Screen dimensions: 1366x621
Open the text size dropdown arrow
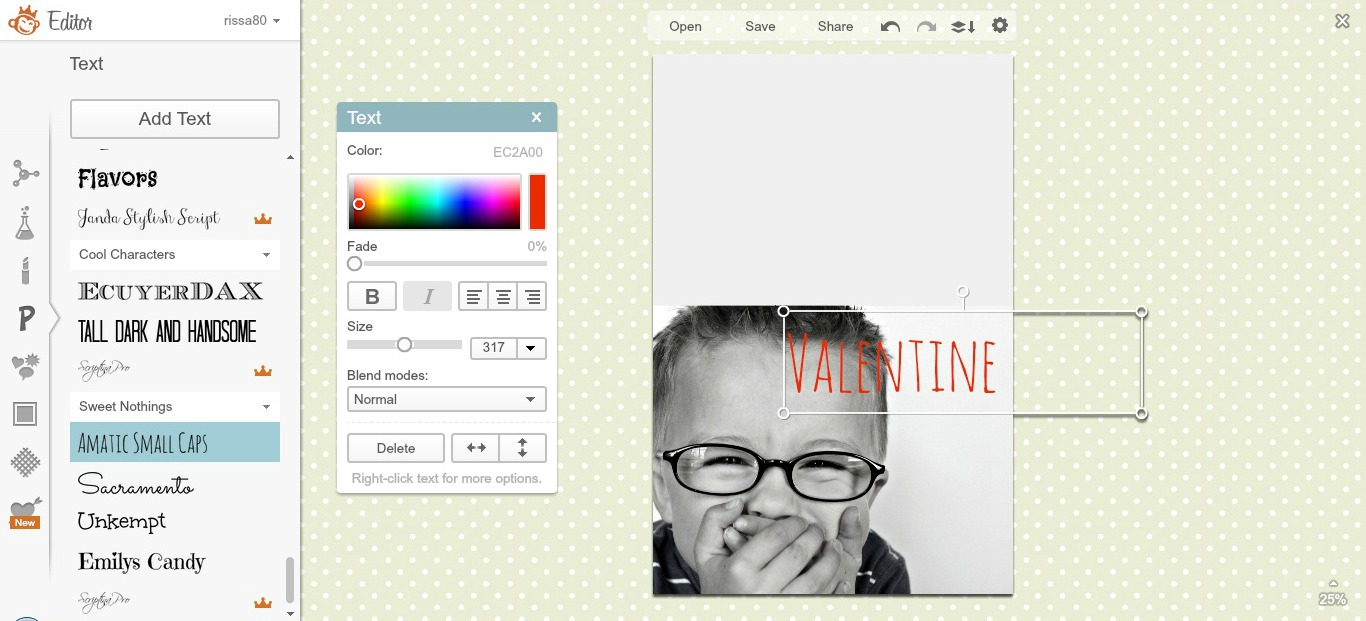(x=531, y=348)
